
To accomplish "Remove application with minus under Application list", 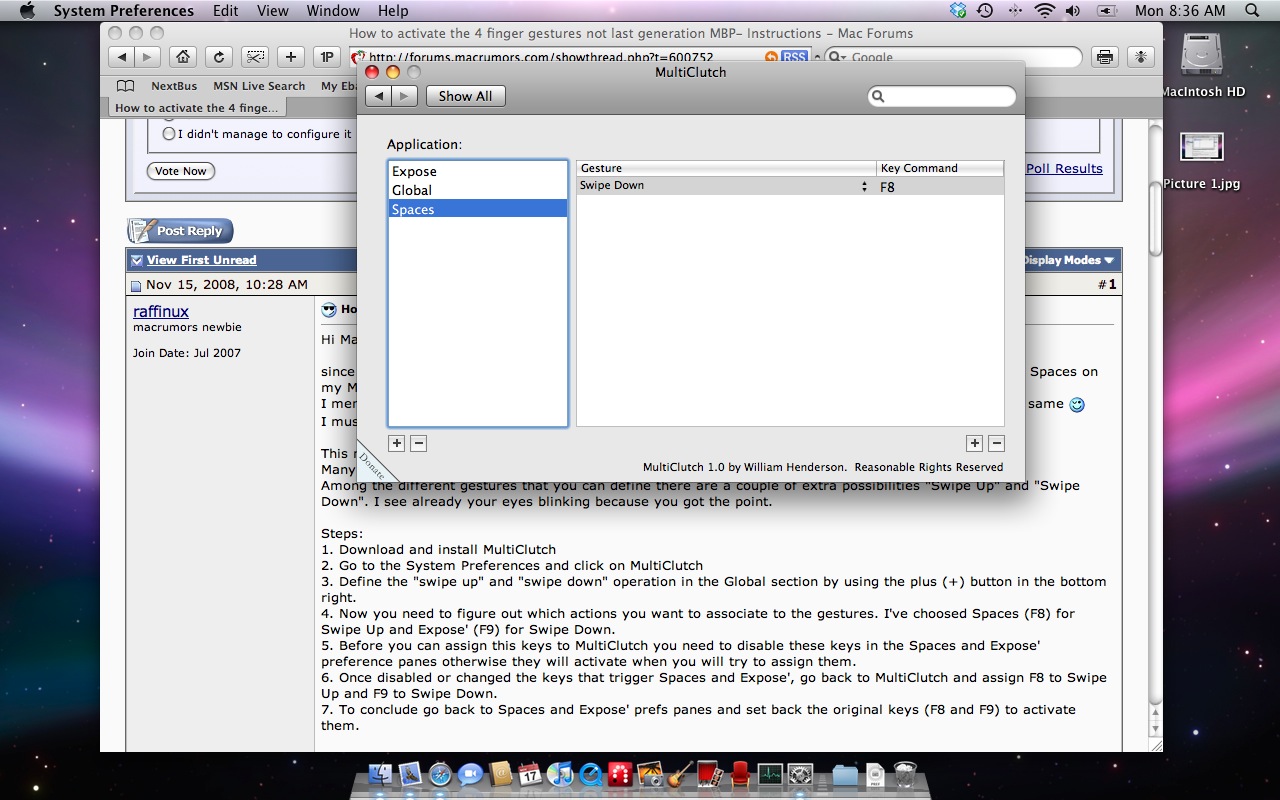I will [x=419, y=443].
